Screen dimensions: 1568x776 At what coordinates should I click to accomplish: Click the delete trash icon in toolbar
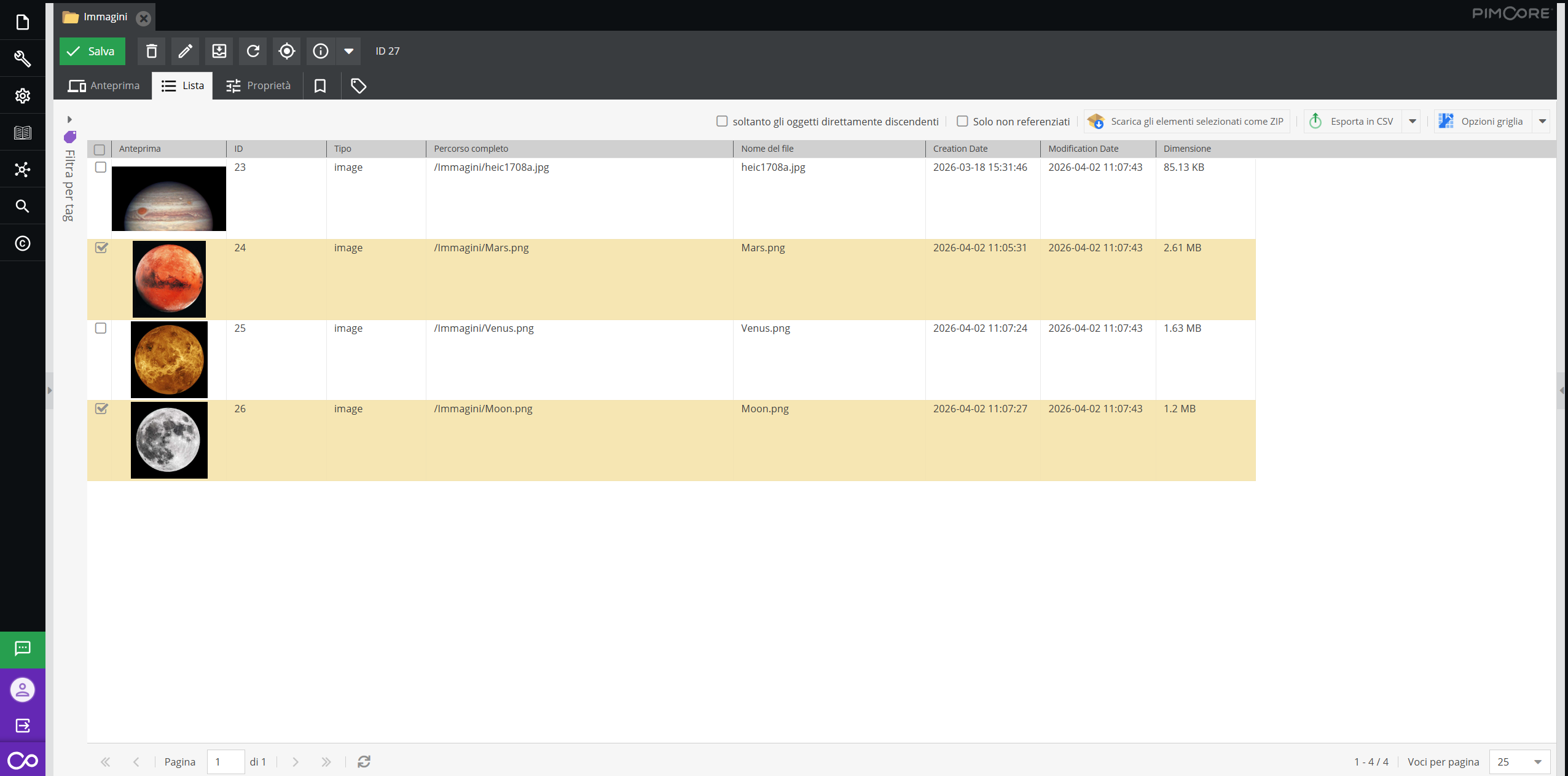point(151,51)
